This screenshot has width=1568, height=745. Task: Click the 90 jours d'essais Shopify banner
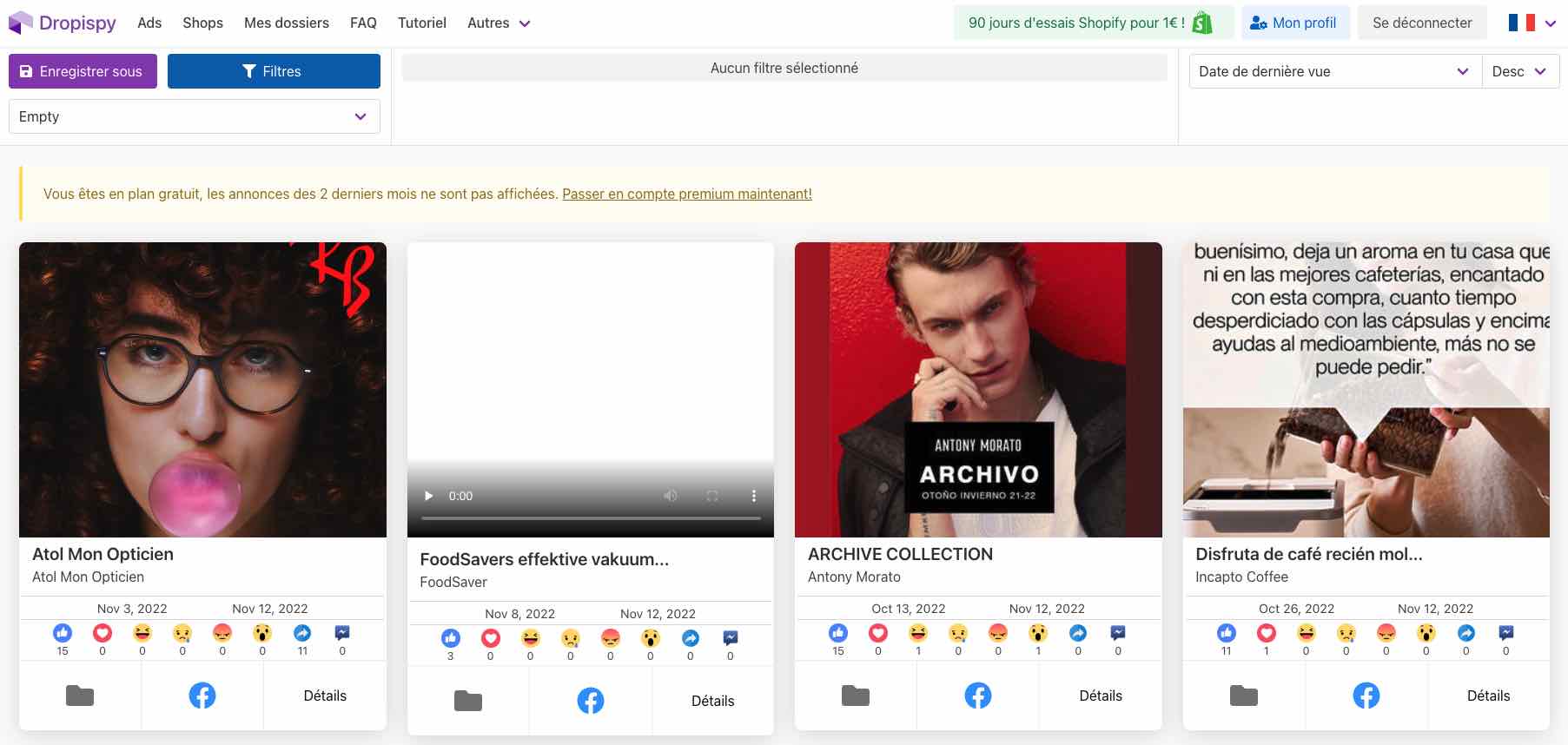[x=1094, y=23]
